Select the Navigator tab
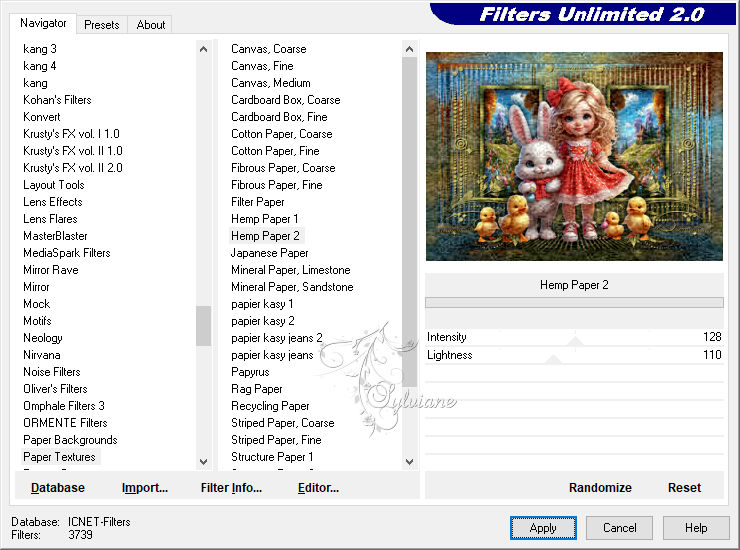This screenshot has height=550, width=740. [x=43, y=23]
